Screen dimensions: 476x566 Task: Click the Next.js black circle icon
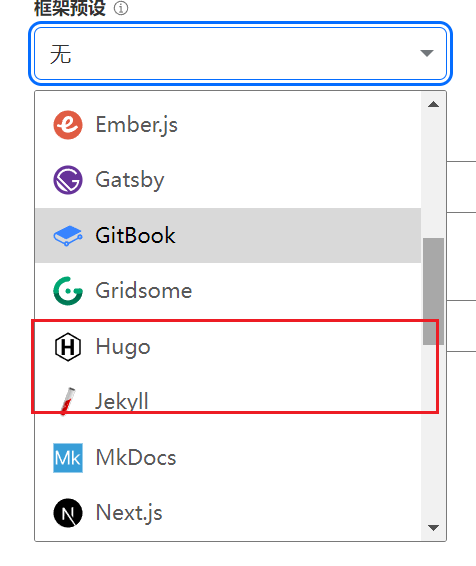point(68,513)
